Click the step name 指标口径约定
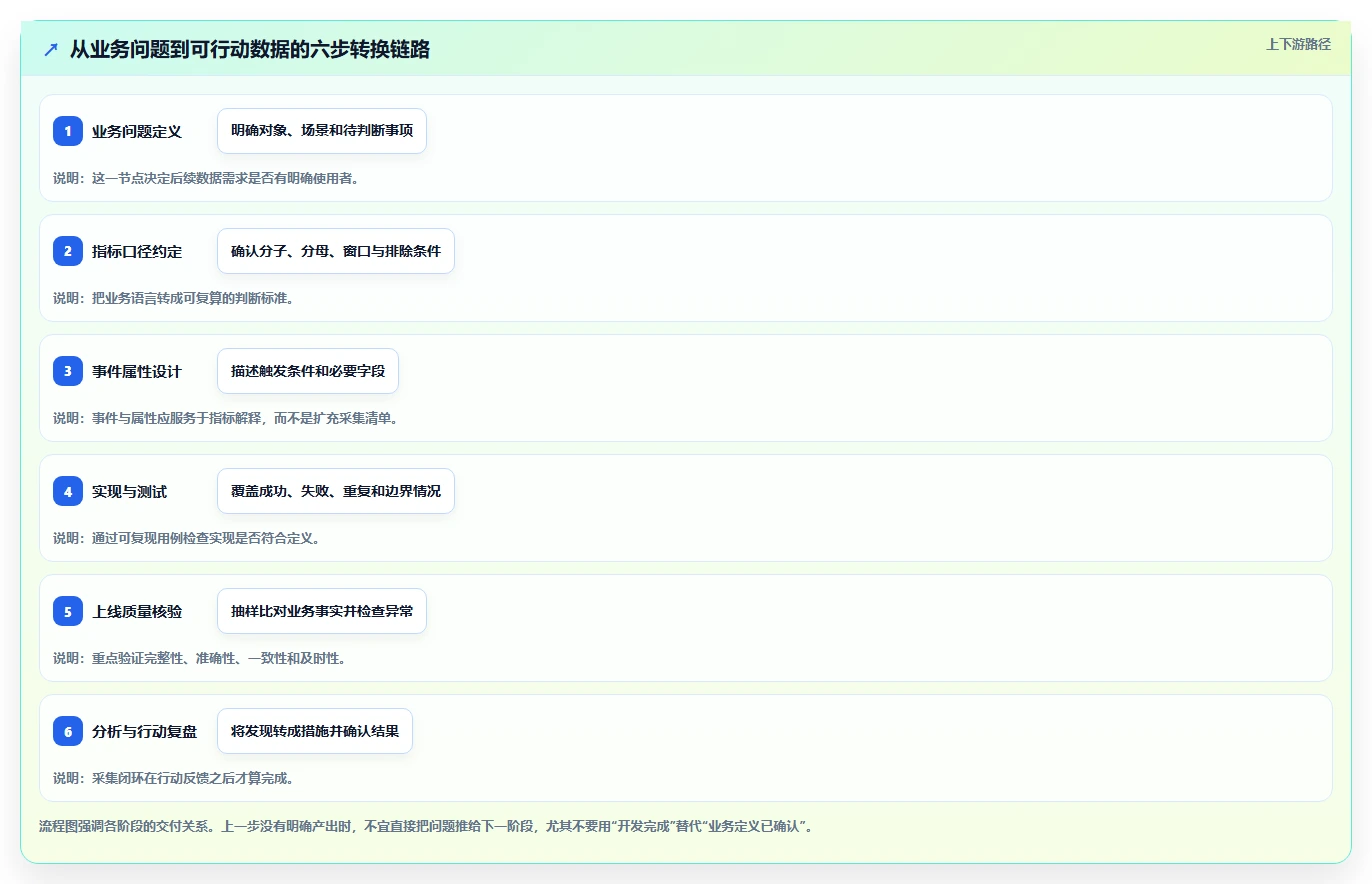Image resolution: width=1372 pixels, height=884 pixels. (x=137, y=251)
